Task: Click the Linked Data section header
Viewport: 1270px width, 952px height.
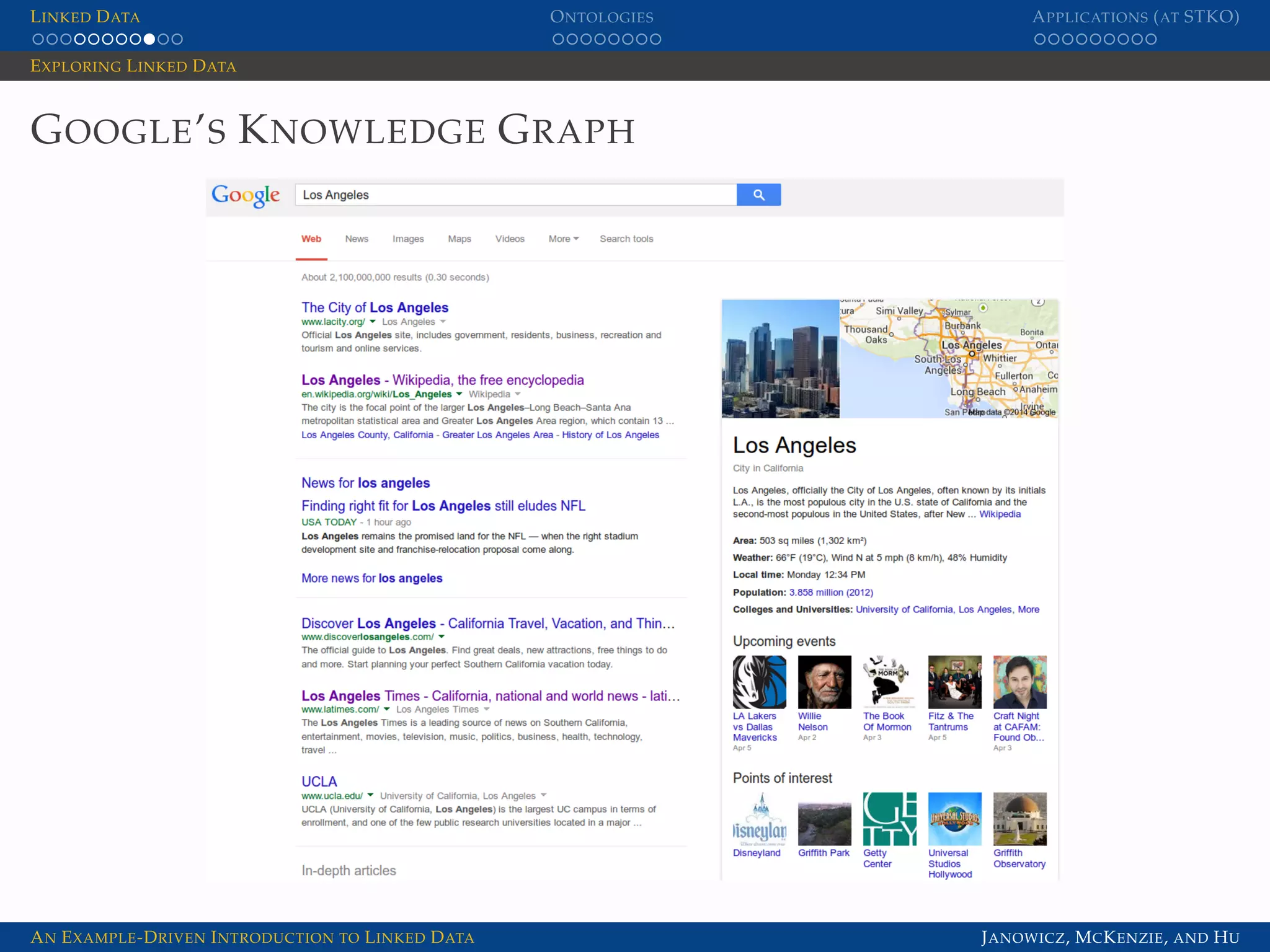Action: click(86, 17)
